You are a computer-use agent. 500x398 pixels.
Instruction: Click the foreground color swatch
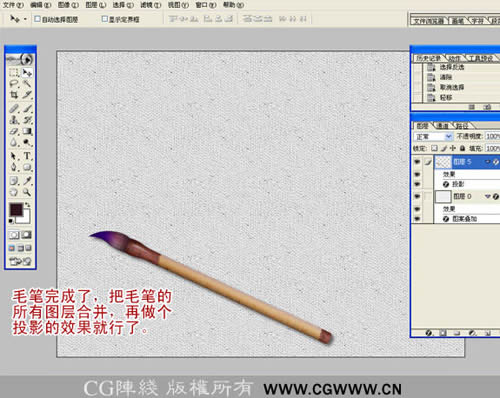(x=16, y=210)
